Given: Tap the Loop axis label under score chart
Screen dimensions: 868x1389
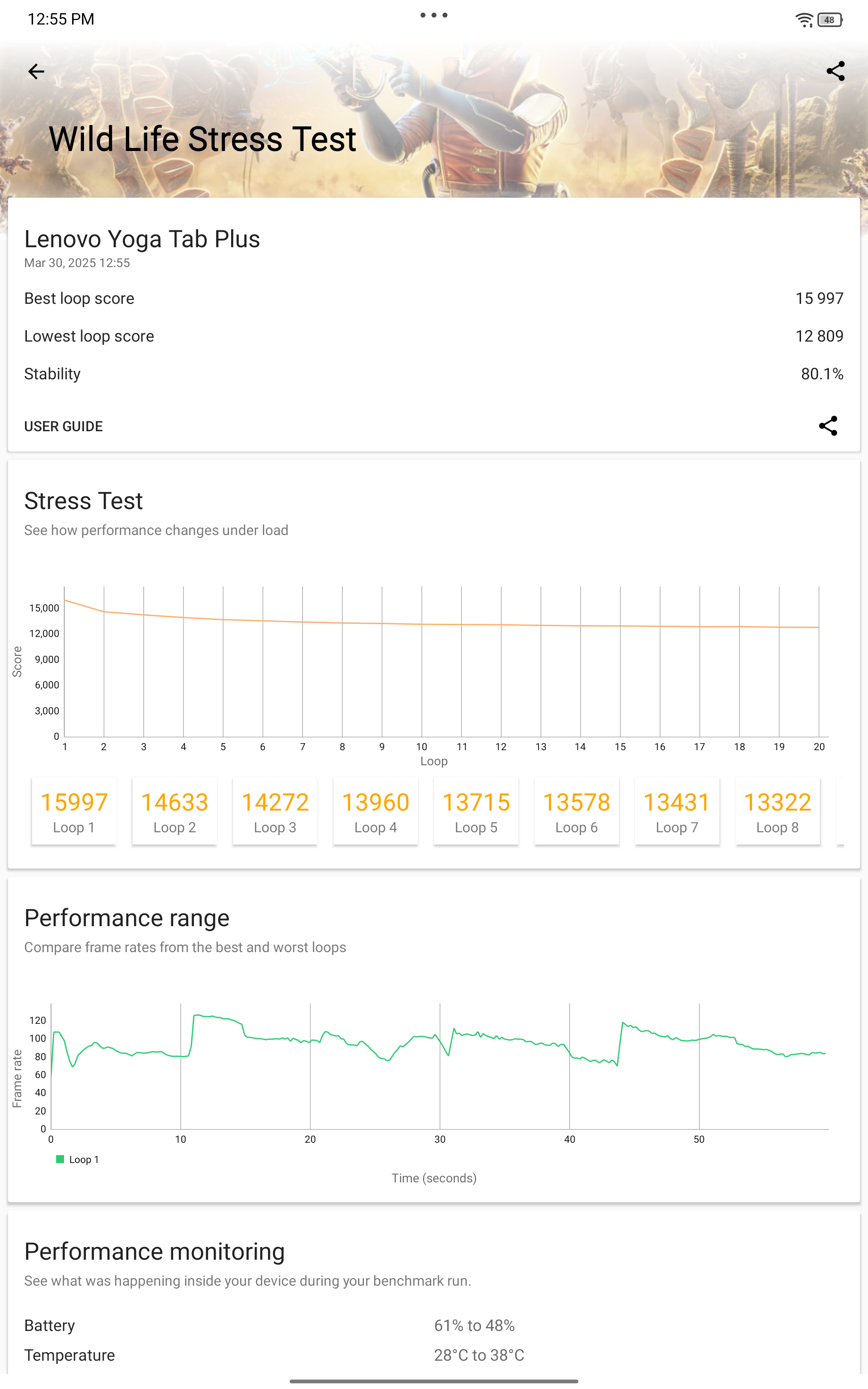Looking at the screenshot, I should click(434, 761).
